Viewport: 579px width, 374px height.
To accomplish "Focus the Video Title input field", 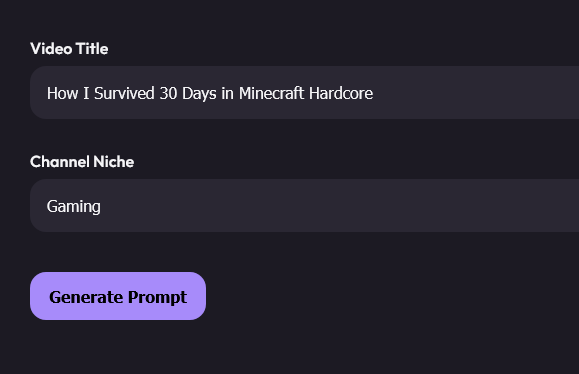I will coord(304,93).
